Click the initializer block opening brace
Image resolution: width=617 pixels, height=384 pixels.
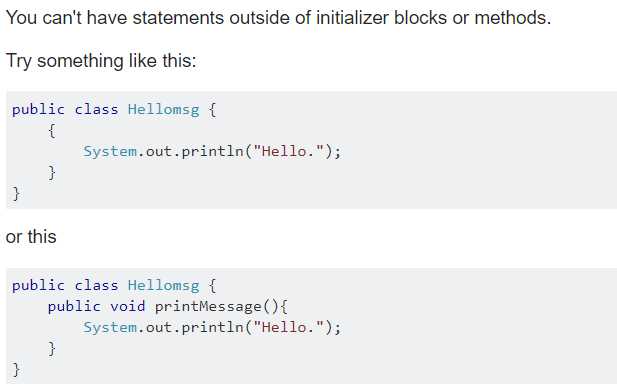(x=52, y=131)
